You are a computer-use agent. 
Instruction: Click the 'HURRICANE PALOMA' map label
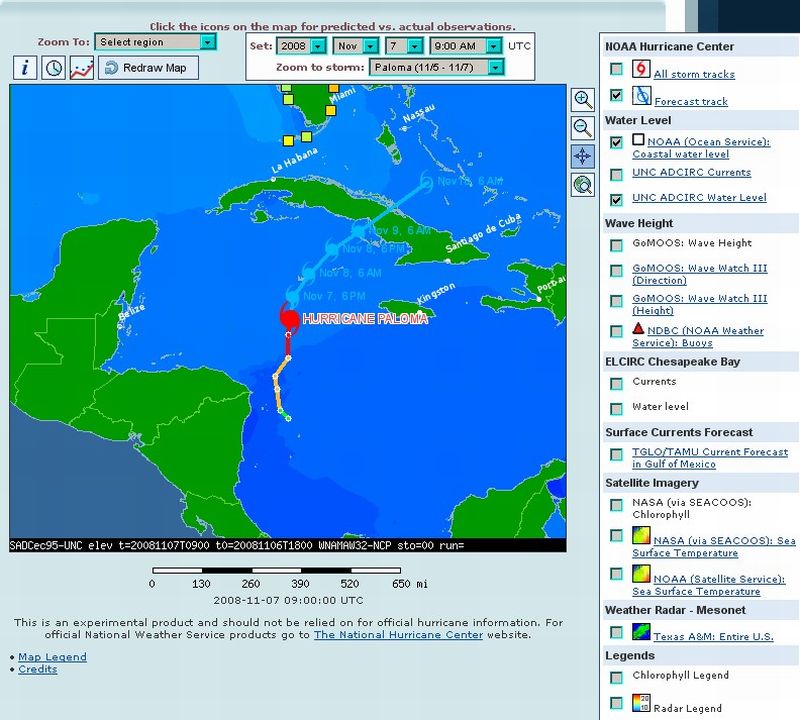click(x=365, y=319)
